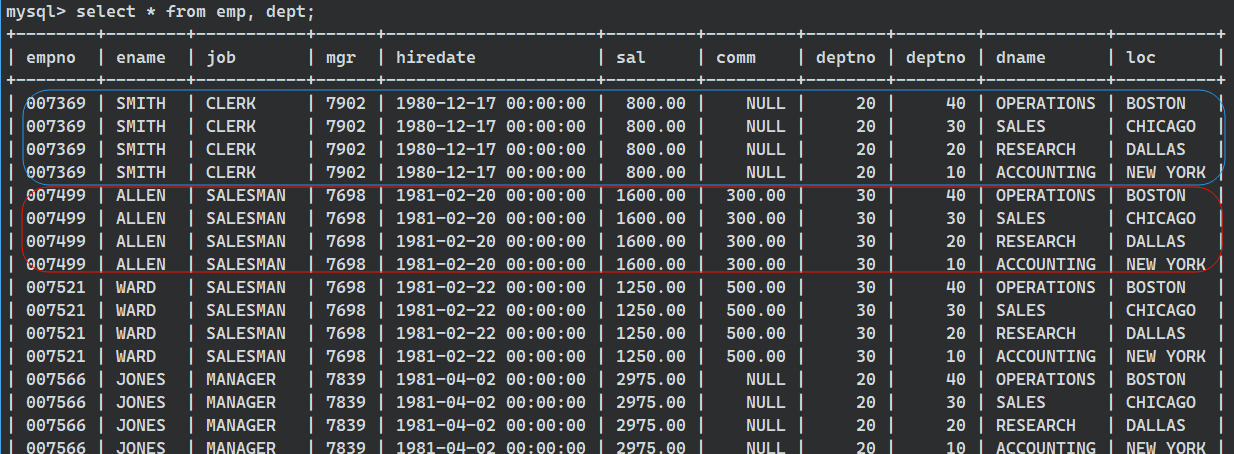Select the "dname" column header
1234x454 pixels.
[x=1021, y=57]
